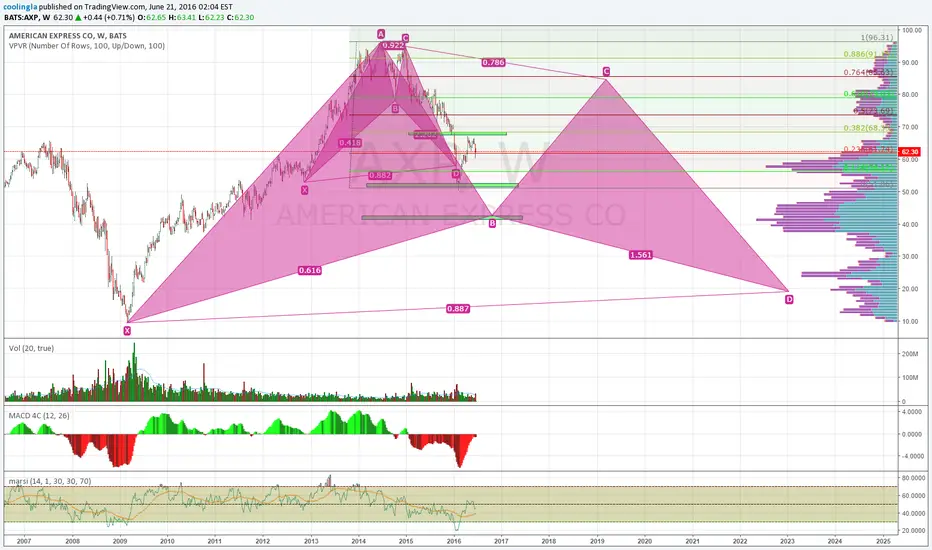Image resolution: width=932 pixels, height=550 pixels.
Task: Click the 80.0000 marsi axis label
Action: pyautogui.click(x=913, y=478)
